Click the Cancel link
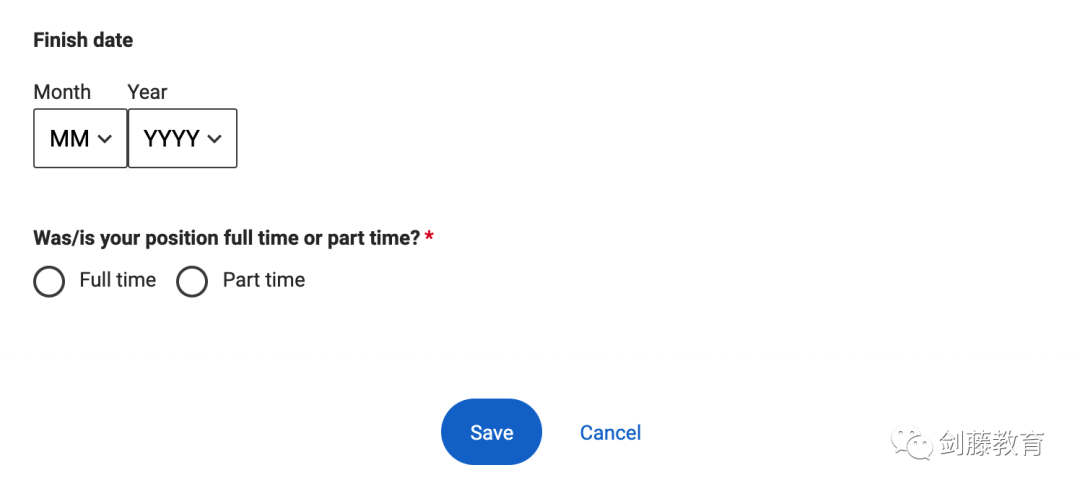The height and width of the screenshot is (491, 1080). click(610, 432)
